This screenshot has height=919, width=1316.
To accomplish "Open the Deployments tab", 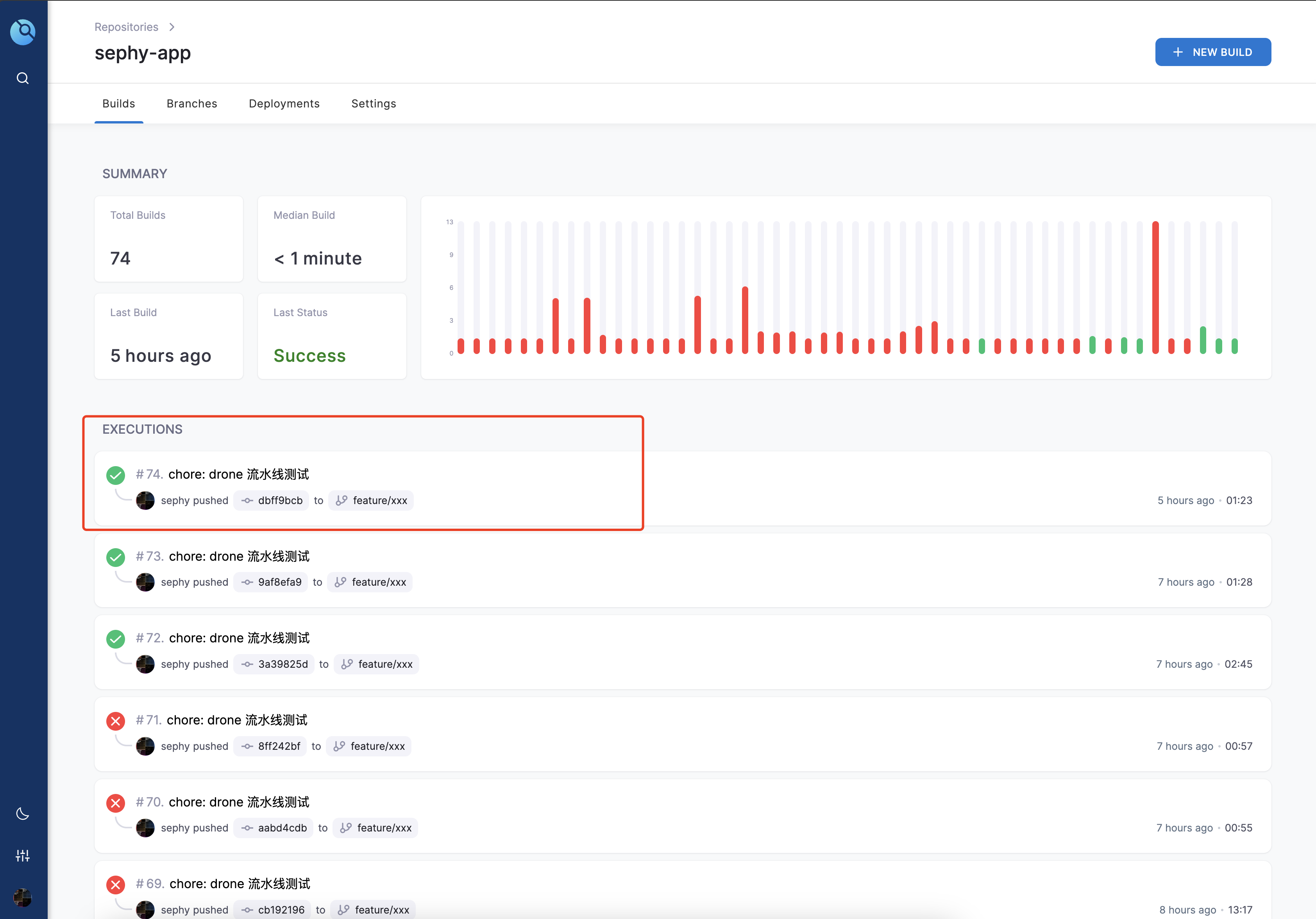I will tap(284, 104).
